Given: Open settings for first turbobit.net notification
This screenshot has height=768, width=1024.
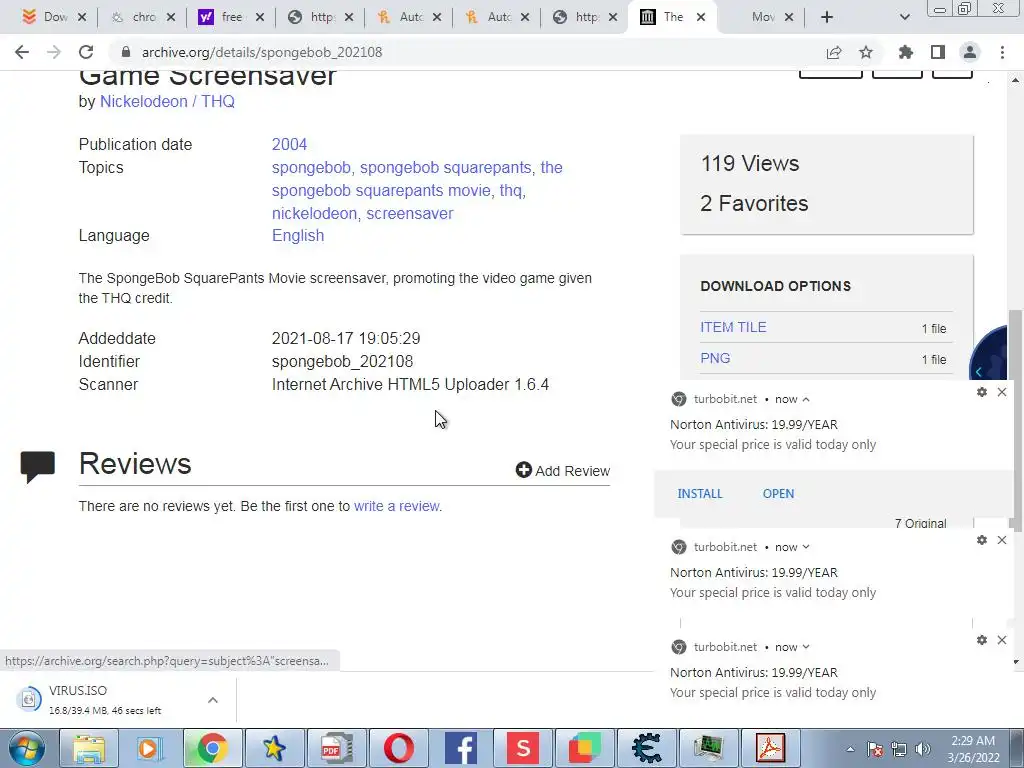Looking at the screenshot, I should coord(982,392).
